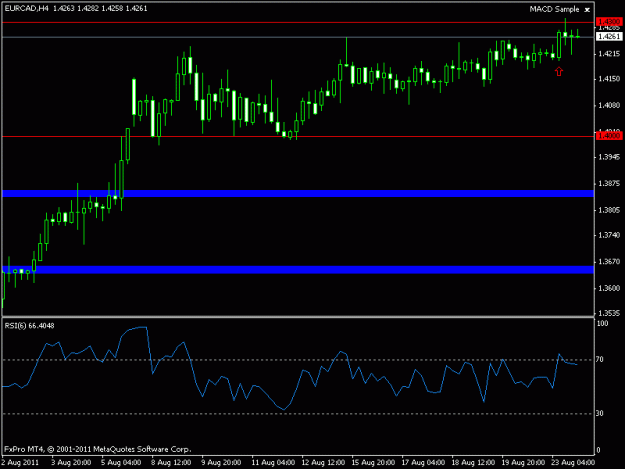Click the 1.4080 price axis label
Screen dimensions: 625x469
point(609,106)
